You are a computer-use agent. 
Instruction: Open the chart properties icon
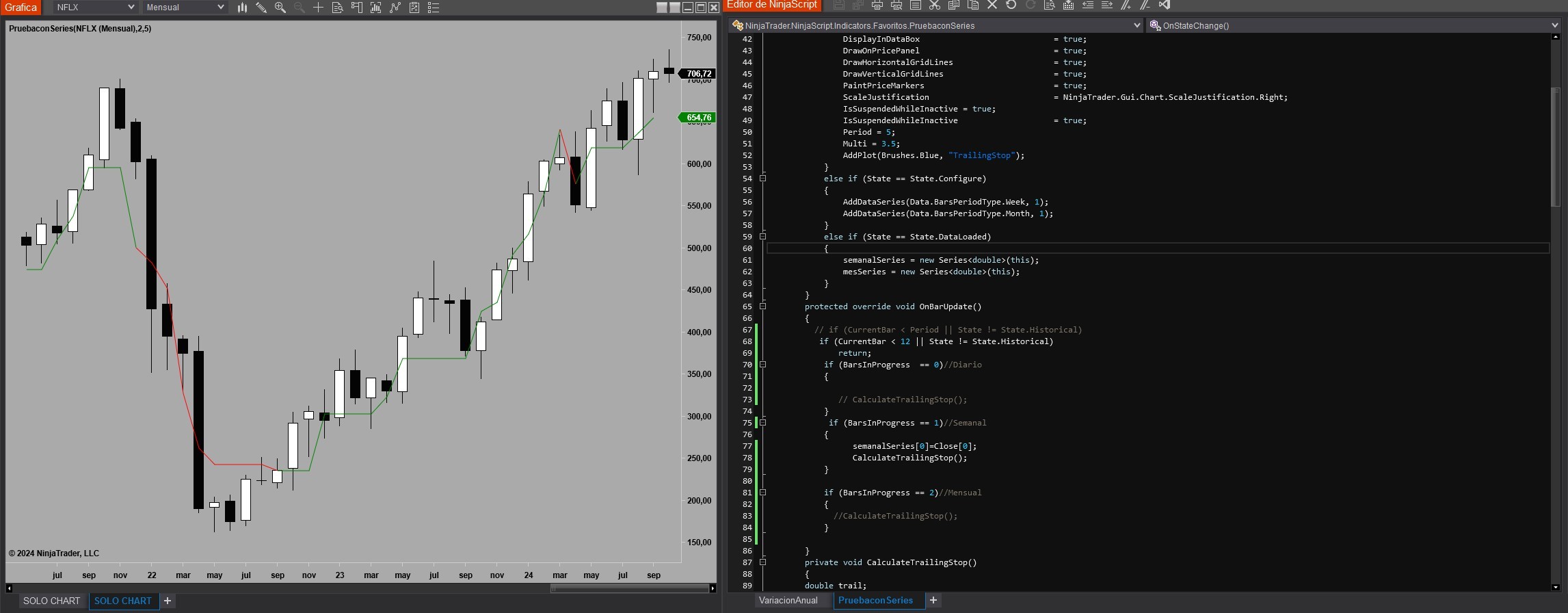coord(414,8)
